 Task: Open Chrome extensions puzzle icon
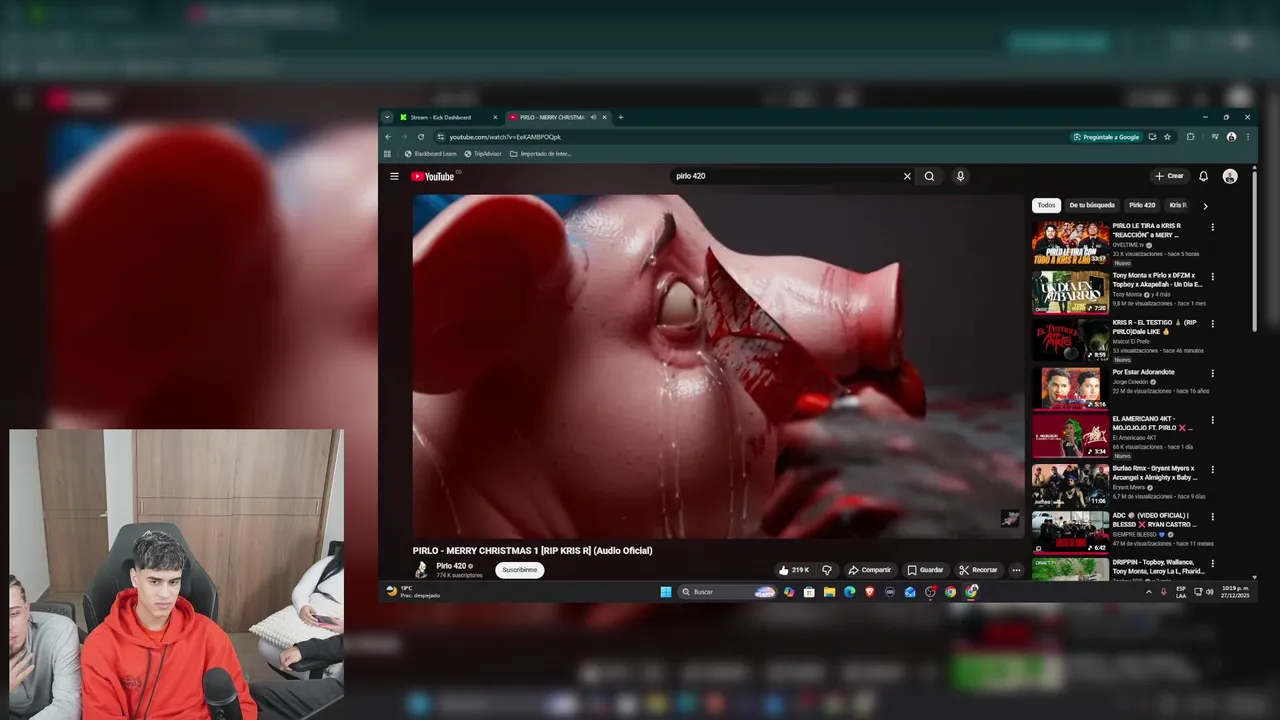(x=1190, y=137)
